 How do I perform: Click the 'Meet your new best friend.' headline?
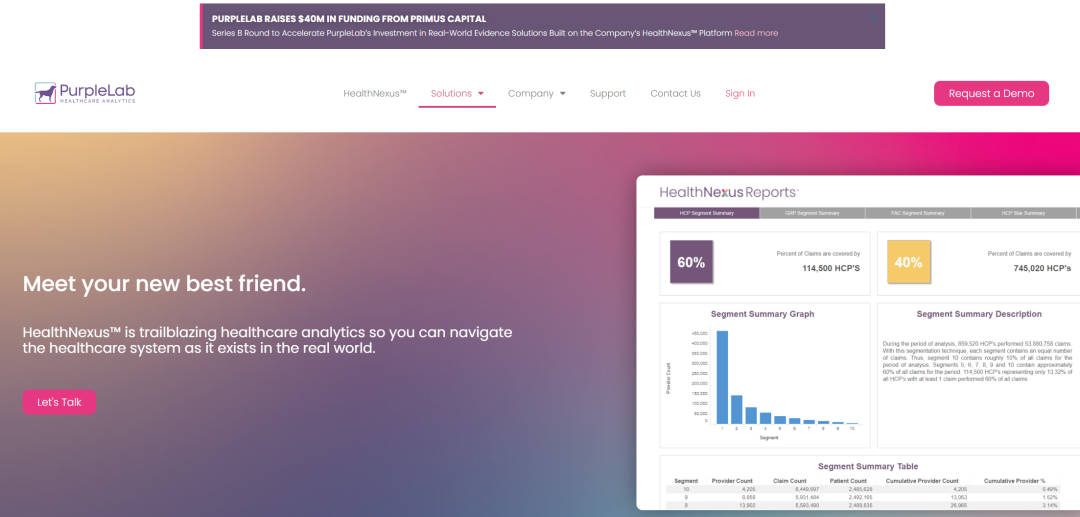pos(164,284)
